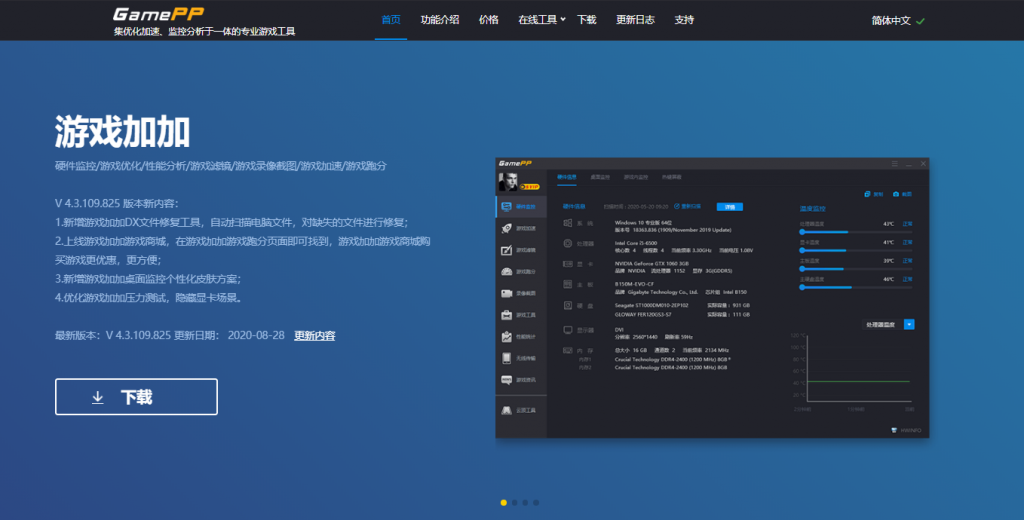Select the second carousel dot
Viewport: 1024px width, 520px height.
pos(515,502)
